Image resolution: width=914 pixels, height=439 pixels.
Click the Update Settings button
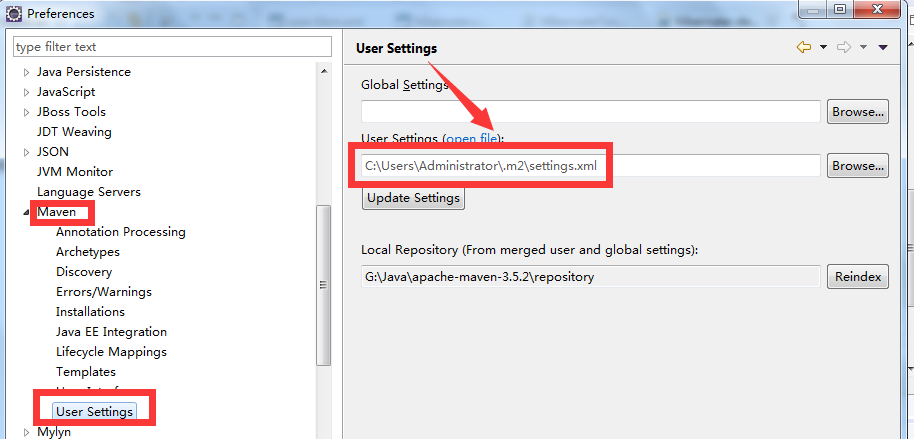413,198
